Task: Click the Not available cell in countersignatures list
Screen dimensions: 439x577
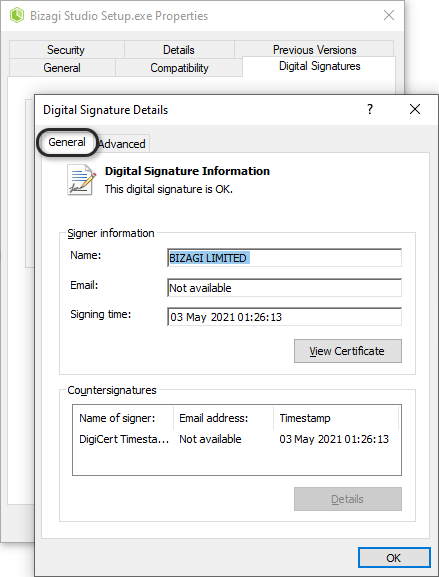Action: coord(210,439)
